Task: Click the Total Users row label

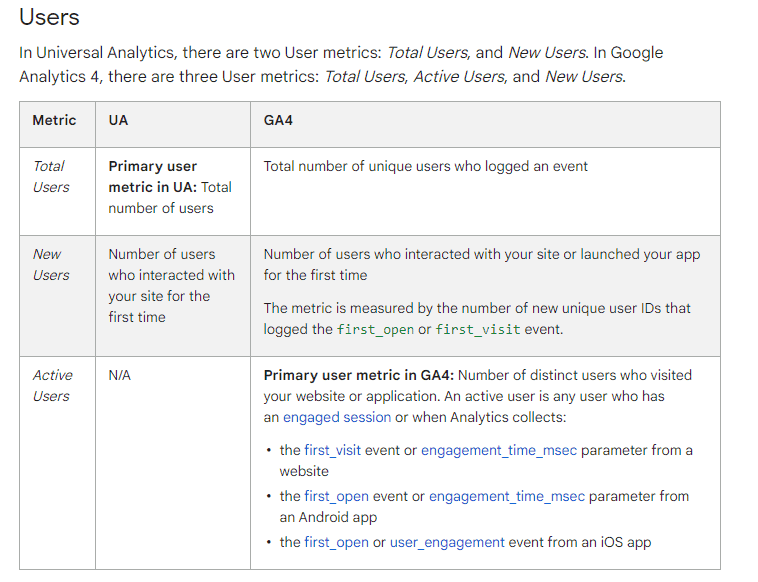Action: point(51,176)
